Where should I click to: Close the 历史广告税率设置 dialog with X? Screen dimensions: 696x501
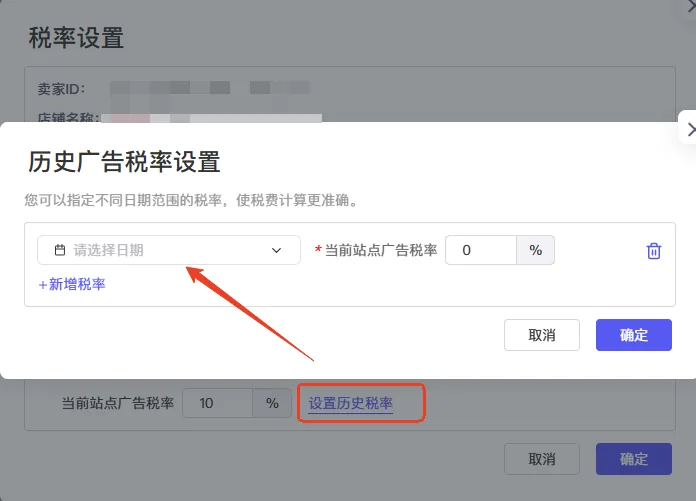[x=689, y=130]
